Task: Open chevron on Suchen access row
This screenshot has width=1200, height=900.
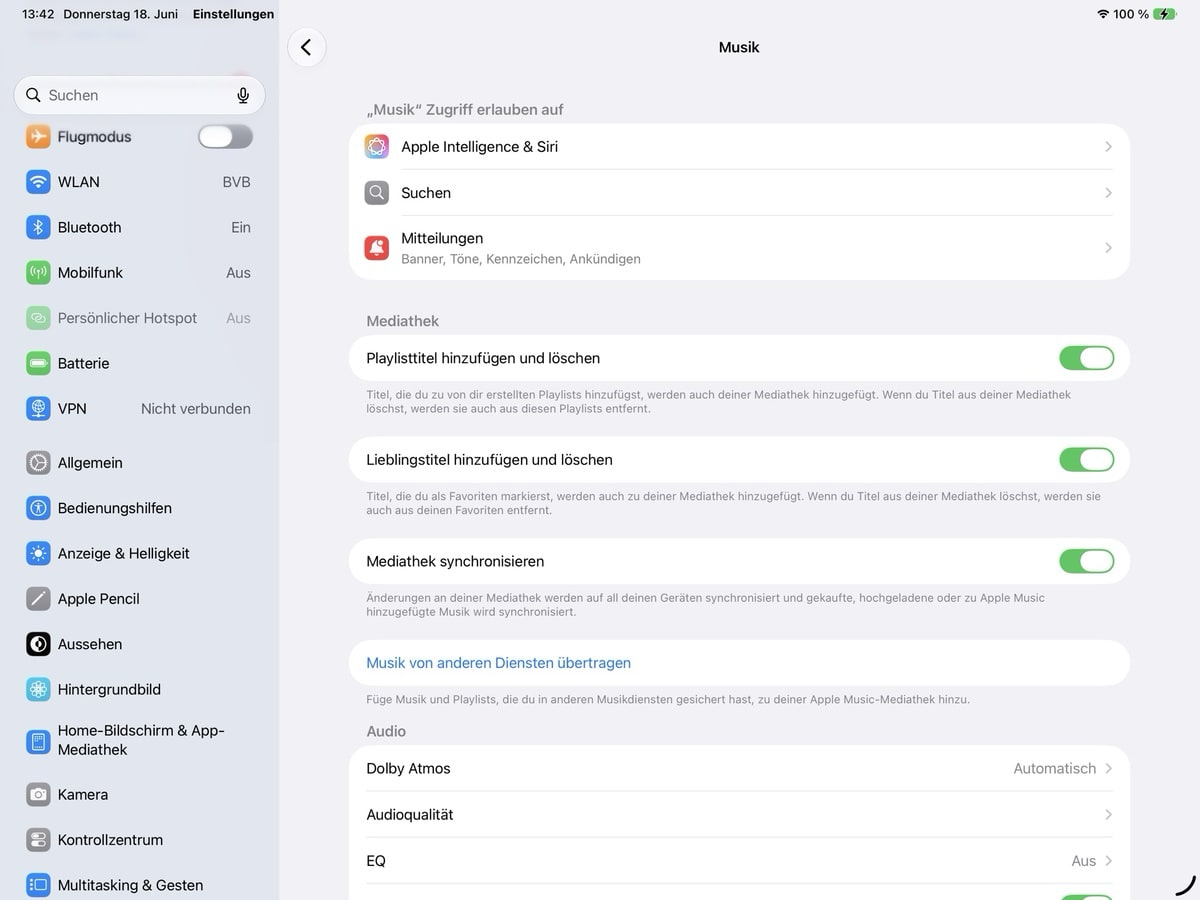Action: pyautogui.click(x=1108, y=193)
